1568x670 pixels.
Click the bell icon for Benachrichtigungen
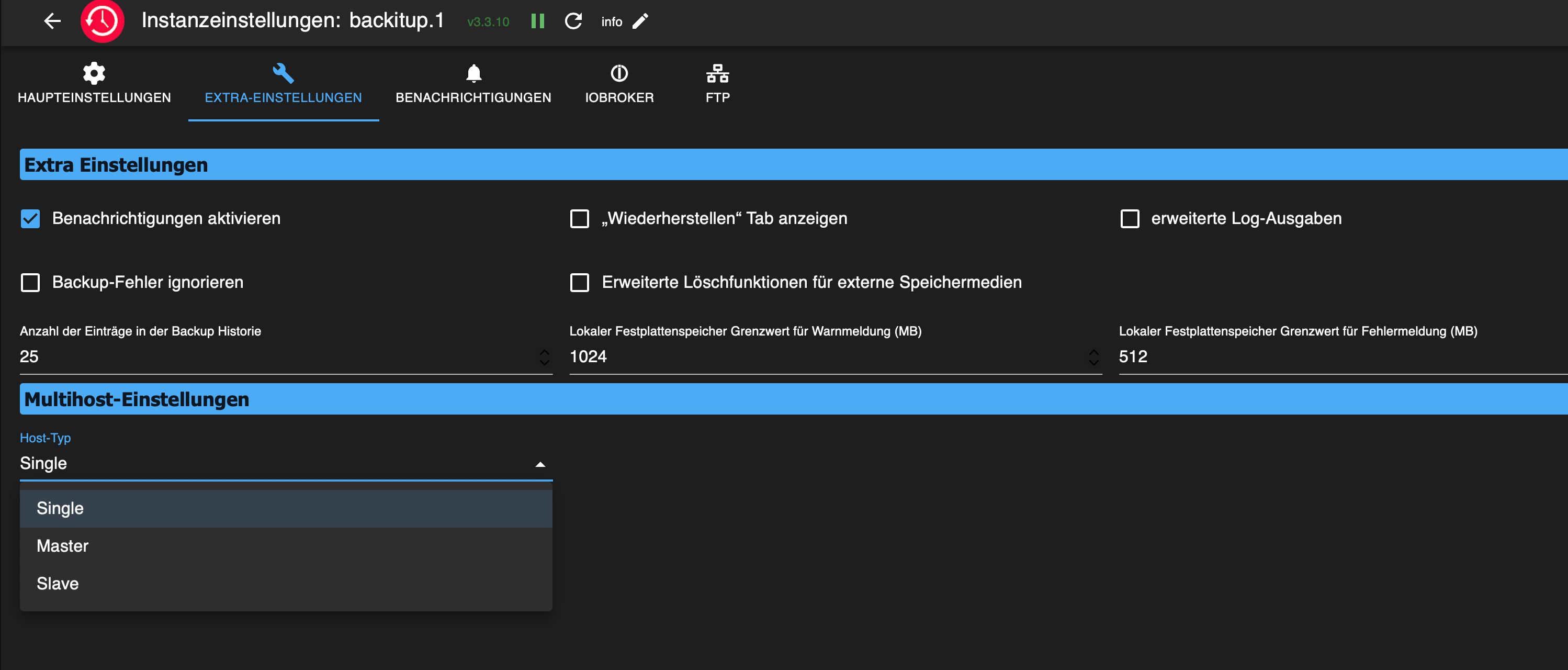pyautogui.click(x=473, y=73)
